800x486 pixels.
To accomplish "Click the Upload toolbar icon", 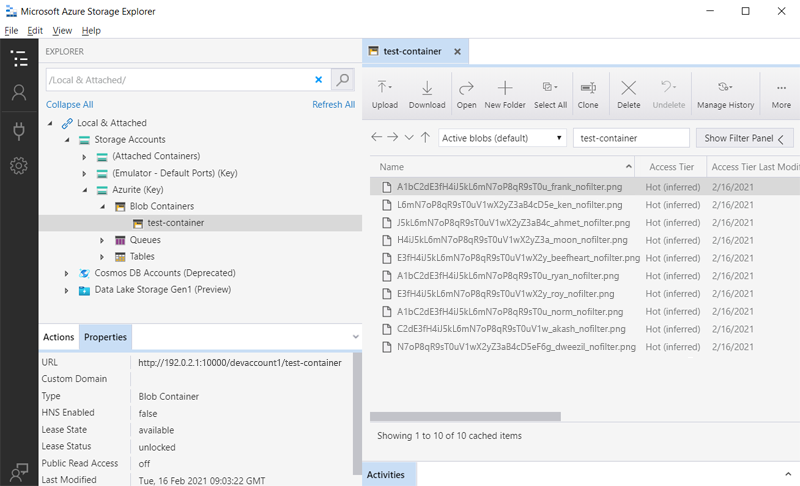I will pos(384,94).
